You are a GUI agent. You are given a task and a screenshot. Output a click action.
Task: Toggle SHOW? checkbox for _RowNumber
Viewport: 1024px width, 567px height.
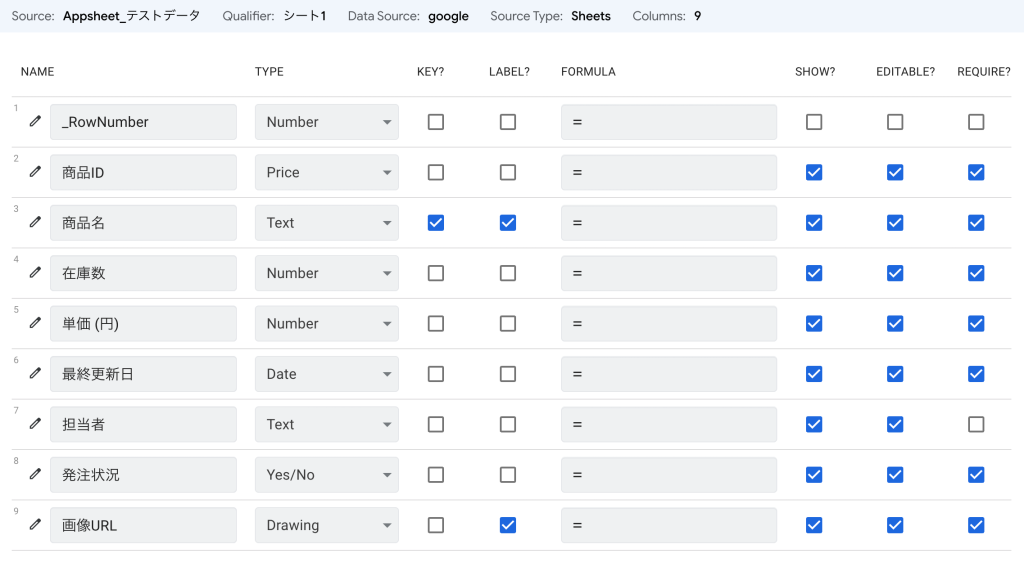coord(814,122)
